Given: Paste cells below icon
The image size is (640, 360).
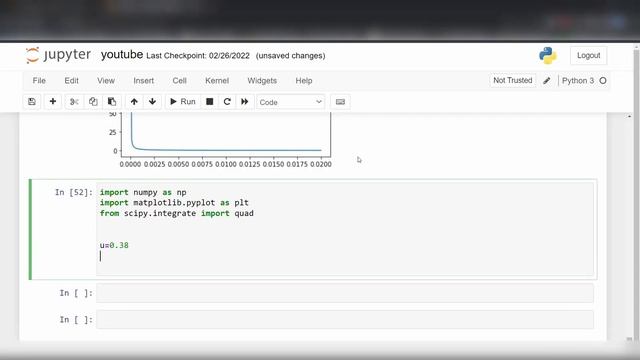Looking at the screenshot, I should coord(112,102).
